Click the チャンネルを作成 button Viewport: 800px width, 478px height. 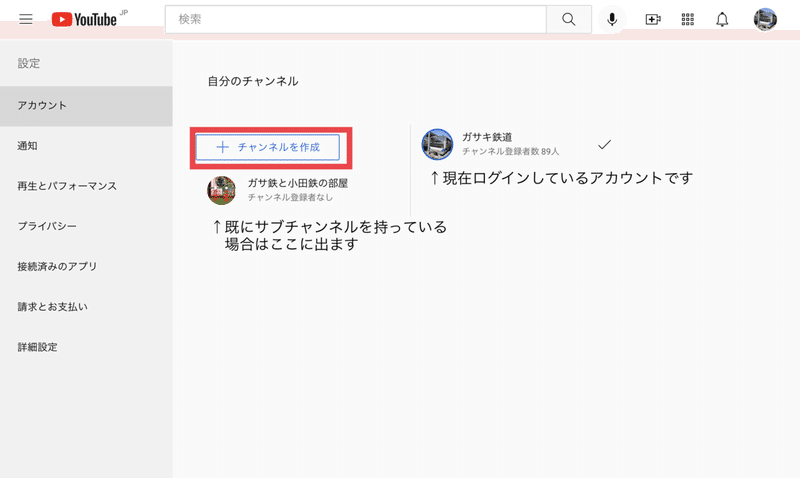click(268, 147)
